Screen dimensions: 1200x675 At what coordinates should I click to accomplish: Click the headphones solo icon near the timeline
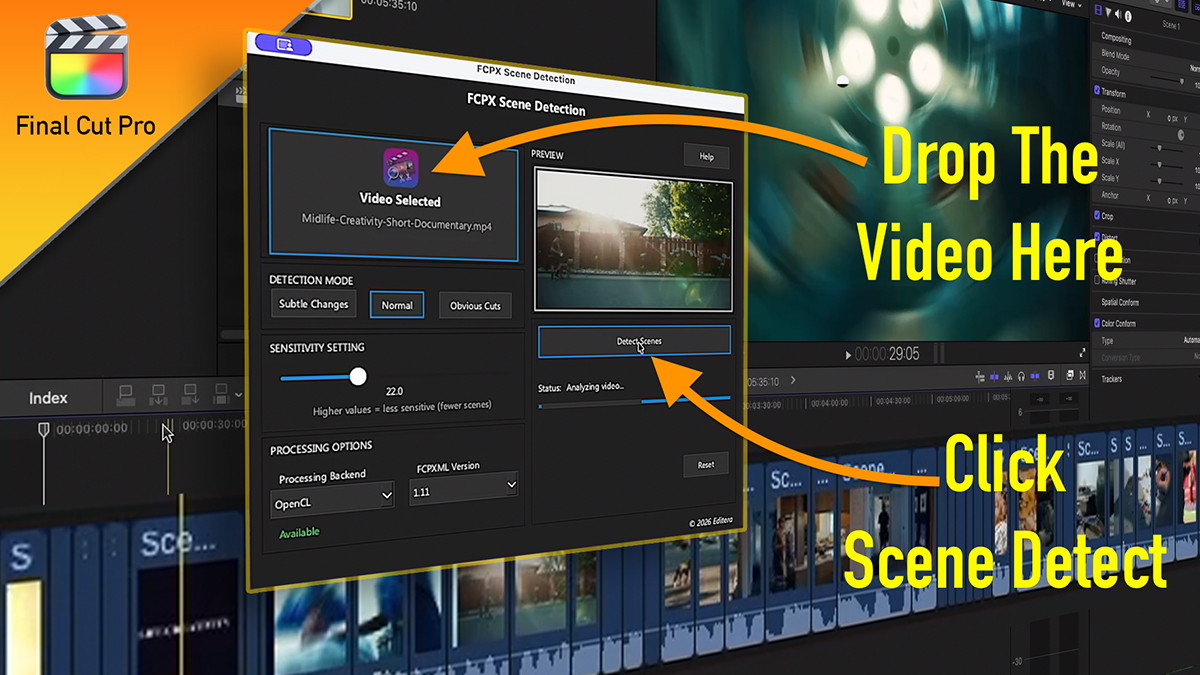pos(1022,376)
